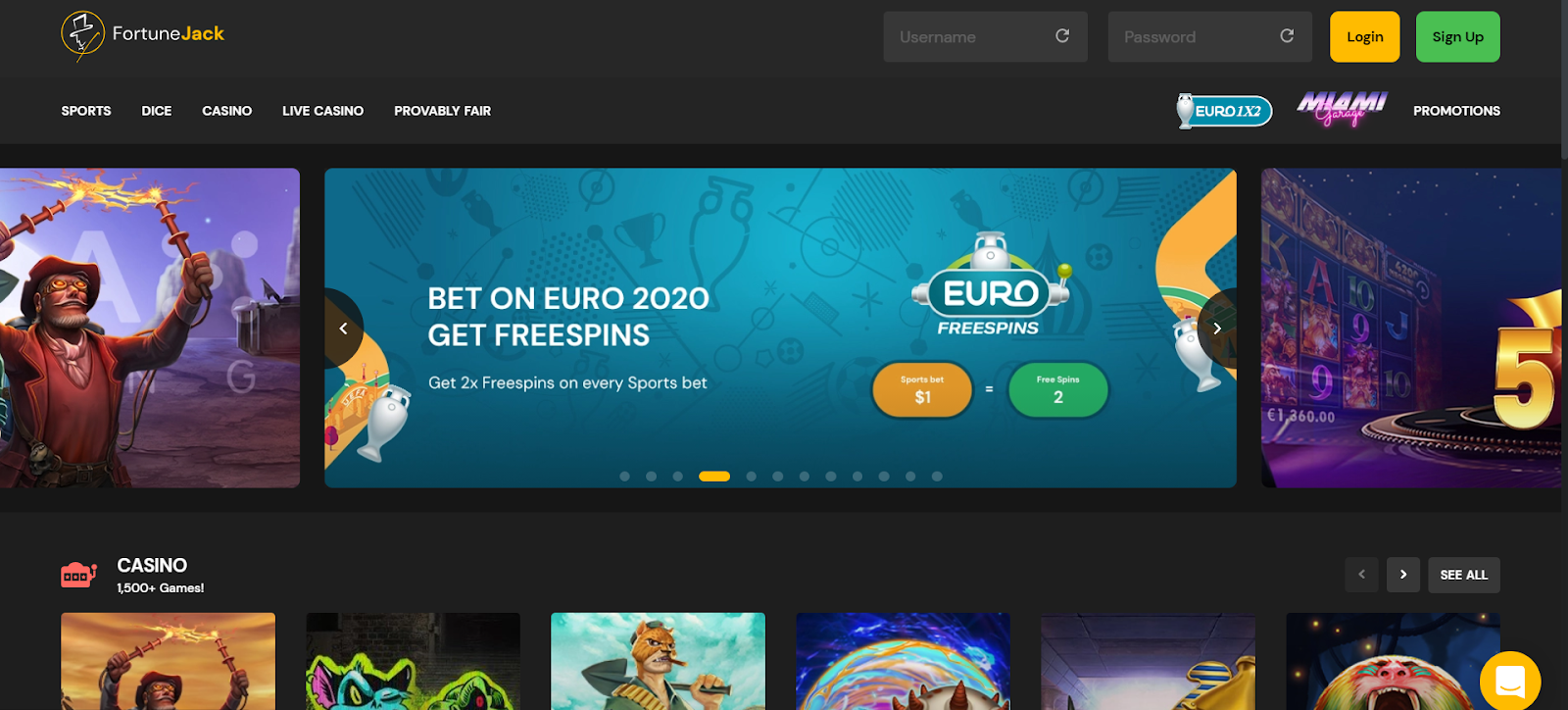Select the last carousel indicator dot
Viewport: 1568px width, 710px height.
tap(937, 477)
